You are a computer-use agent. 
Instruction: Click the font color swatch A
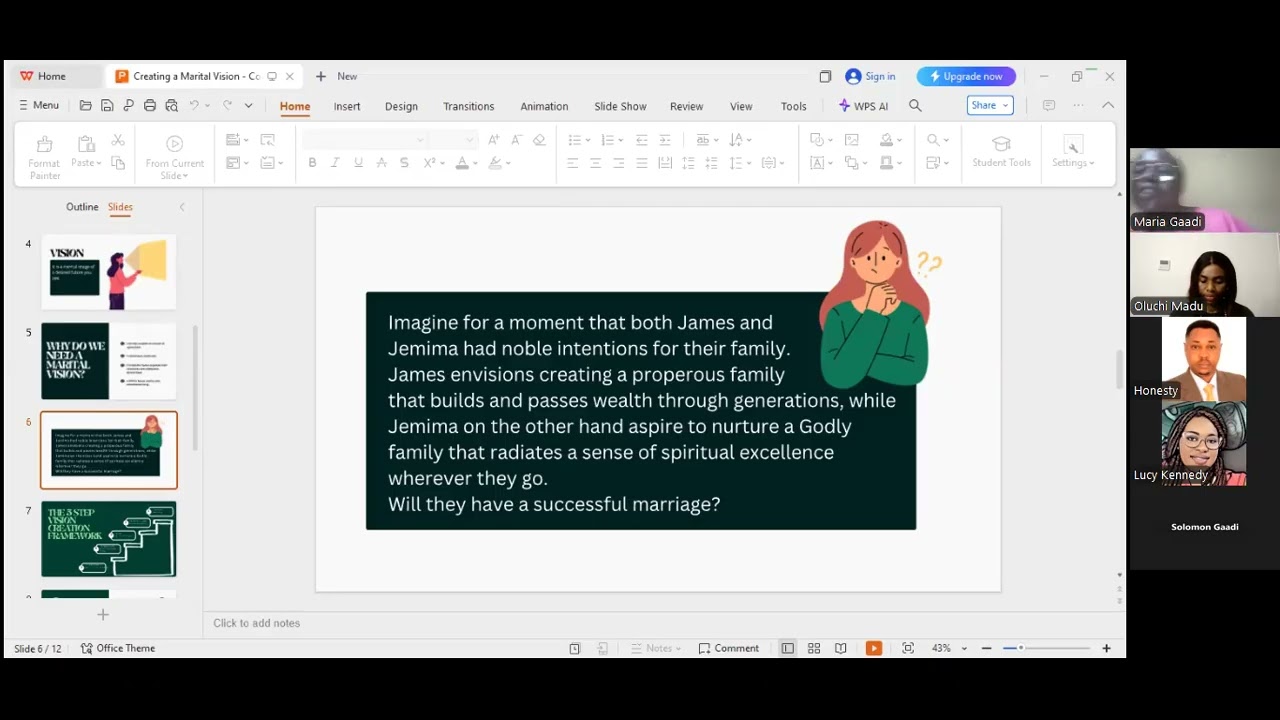pos(461,163)
